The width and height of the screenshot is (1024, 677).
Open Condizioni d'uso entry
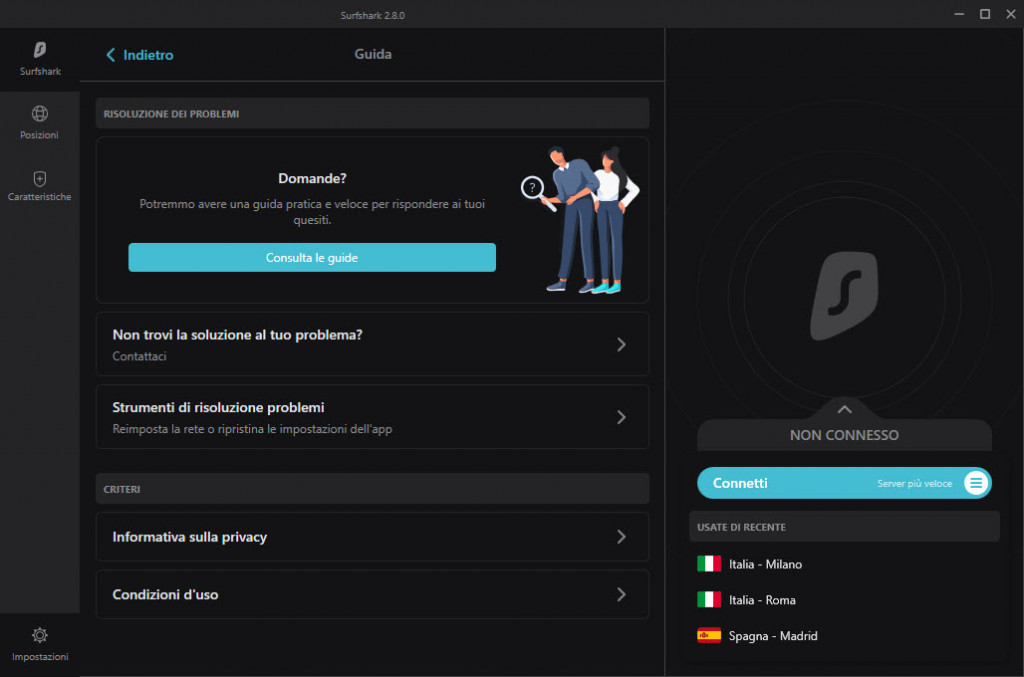coord(372,595)
